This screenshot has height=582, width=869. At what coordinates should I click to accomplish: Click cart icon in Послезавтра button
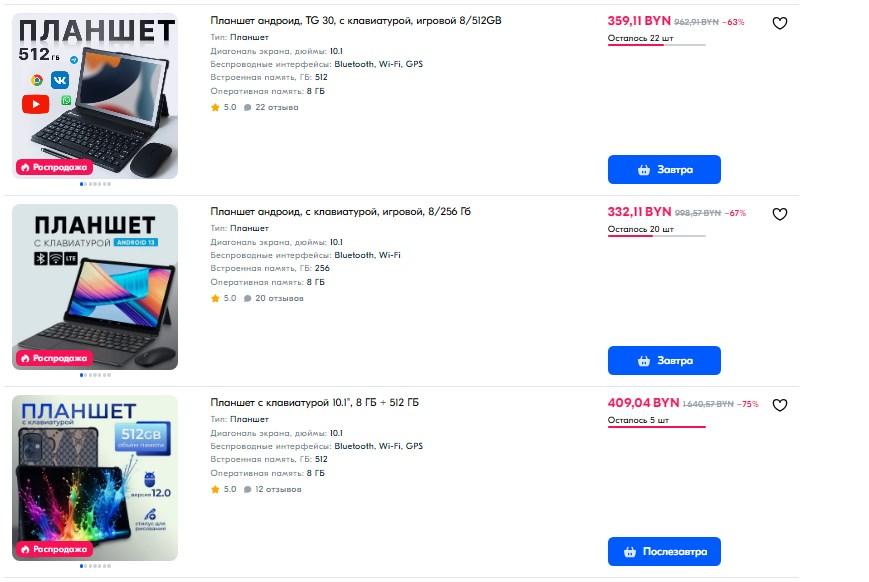point(629,551)
